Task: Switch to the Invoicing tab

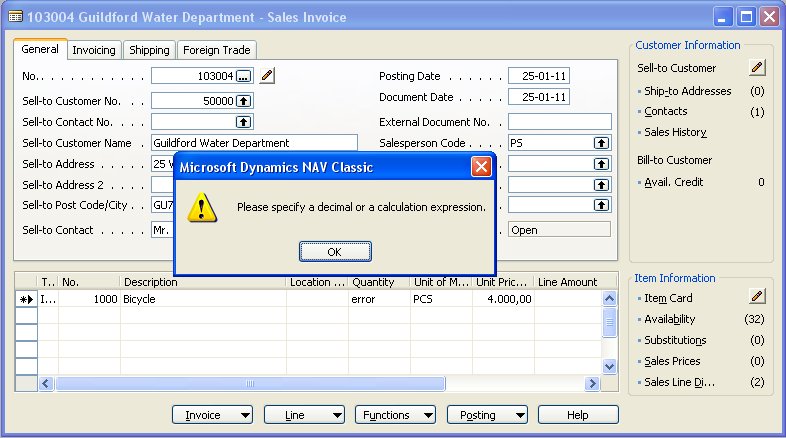Action: [94, 50]
